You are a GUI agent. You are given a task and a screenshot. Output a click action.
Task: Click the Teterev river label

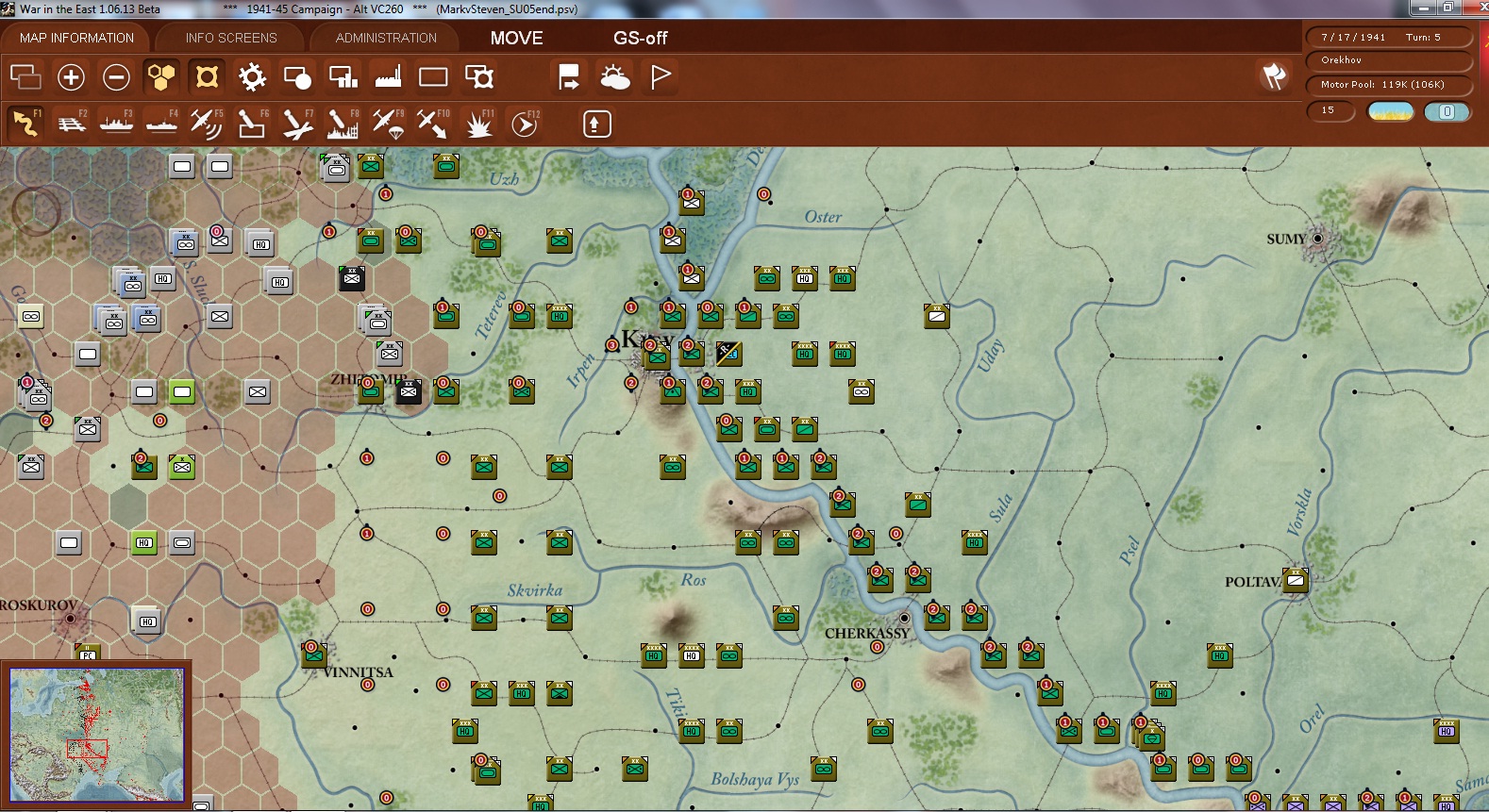pyautogui.click(x=491, y=316)
